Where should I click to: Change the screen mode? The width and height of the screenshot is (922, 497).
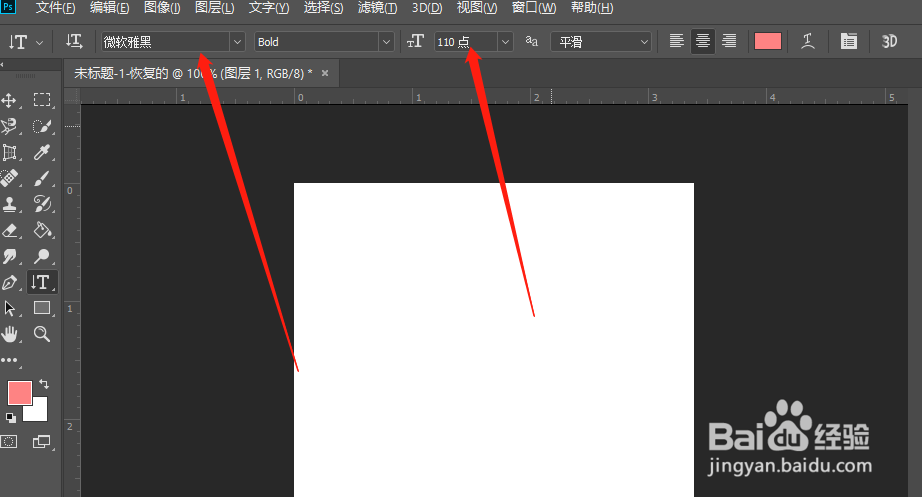(42, 441)
